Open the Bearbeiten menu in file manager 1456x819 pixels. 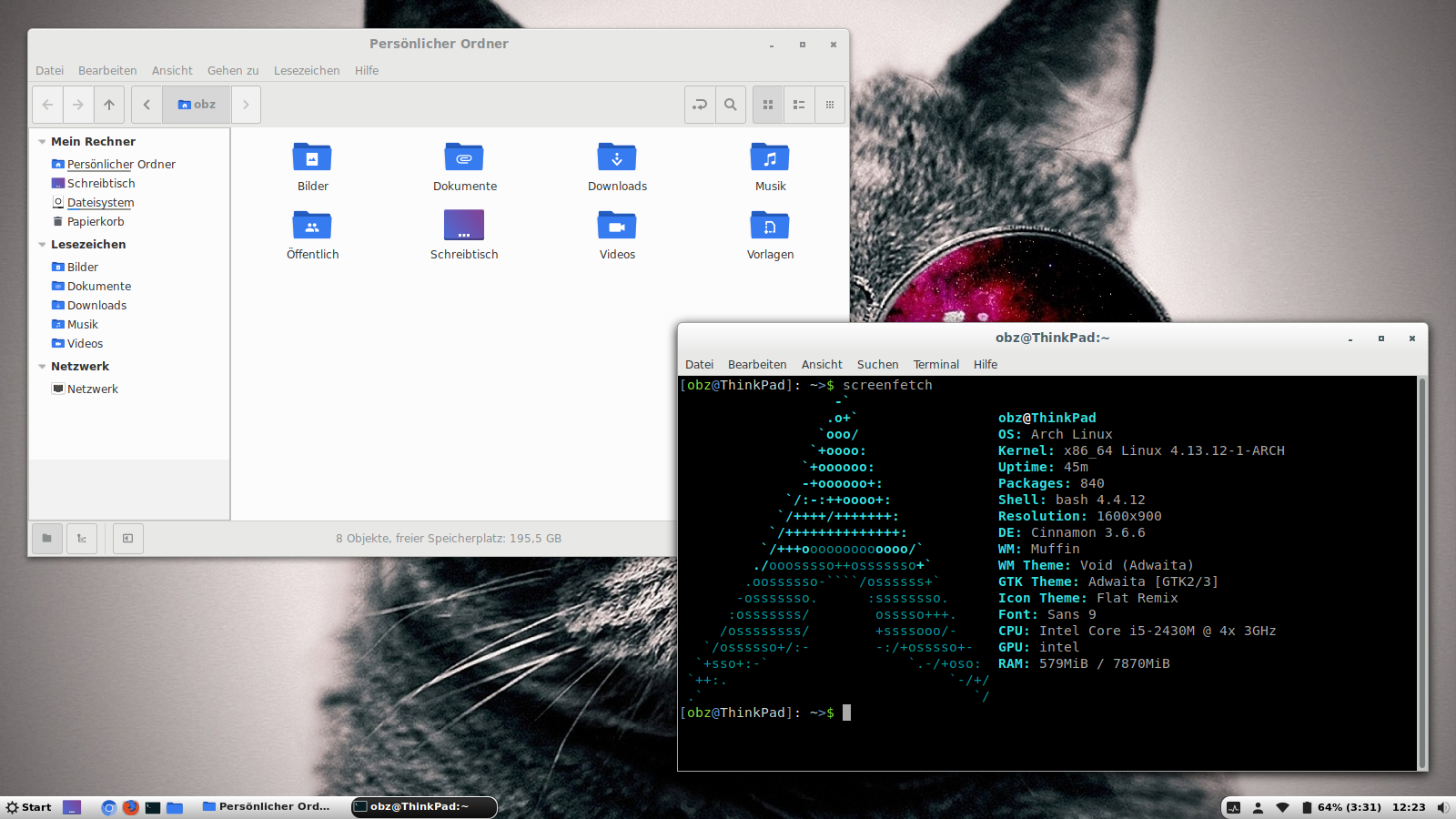[x=107, y=70]
